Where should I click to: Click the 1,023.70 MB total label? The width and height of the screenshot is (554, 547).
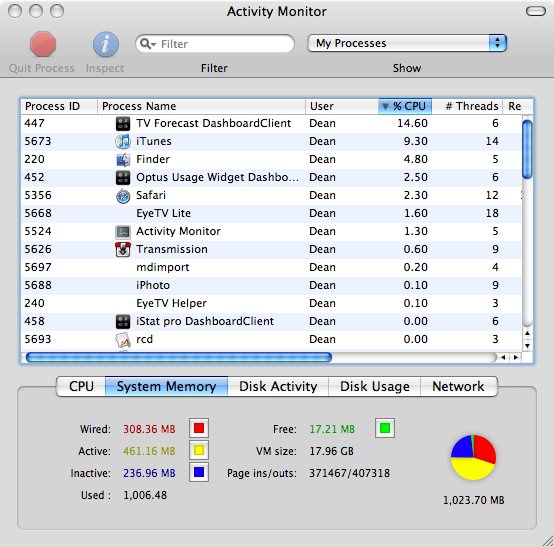(474, 500)
